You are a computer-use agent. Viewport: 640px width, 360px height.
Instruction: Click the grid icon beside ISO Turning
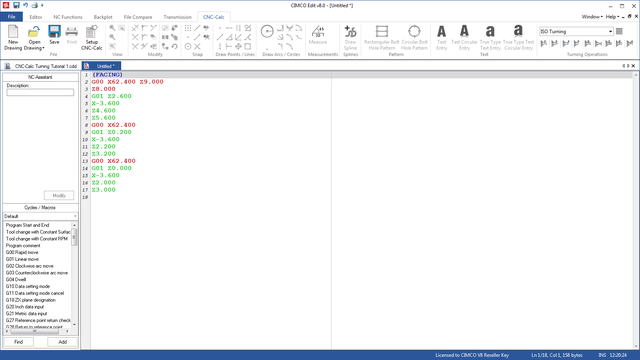coord(619,31)
